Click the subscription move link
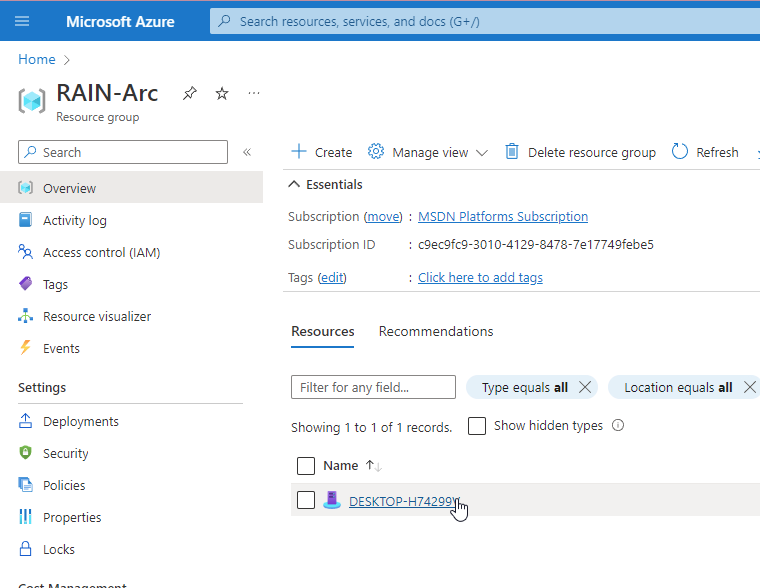Viewport: 760px width, 588px height. pyautogui.click(x=383, y=217)
